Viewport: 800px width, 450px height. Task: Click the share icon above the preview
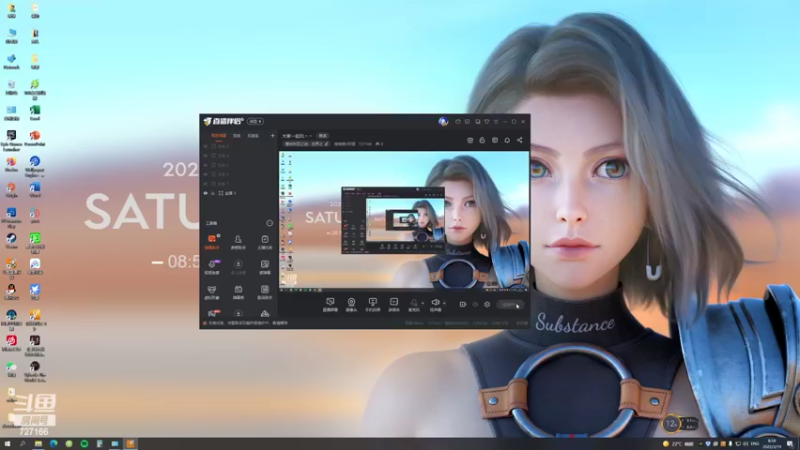(x=519, y=140)
